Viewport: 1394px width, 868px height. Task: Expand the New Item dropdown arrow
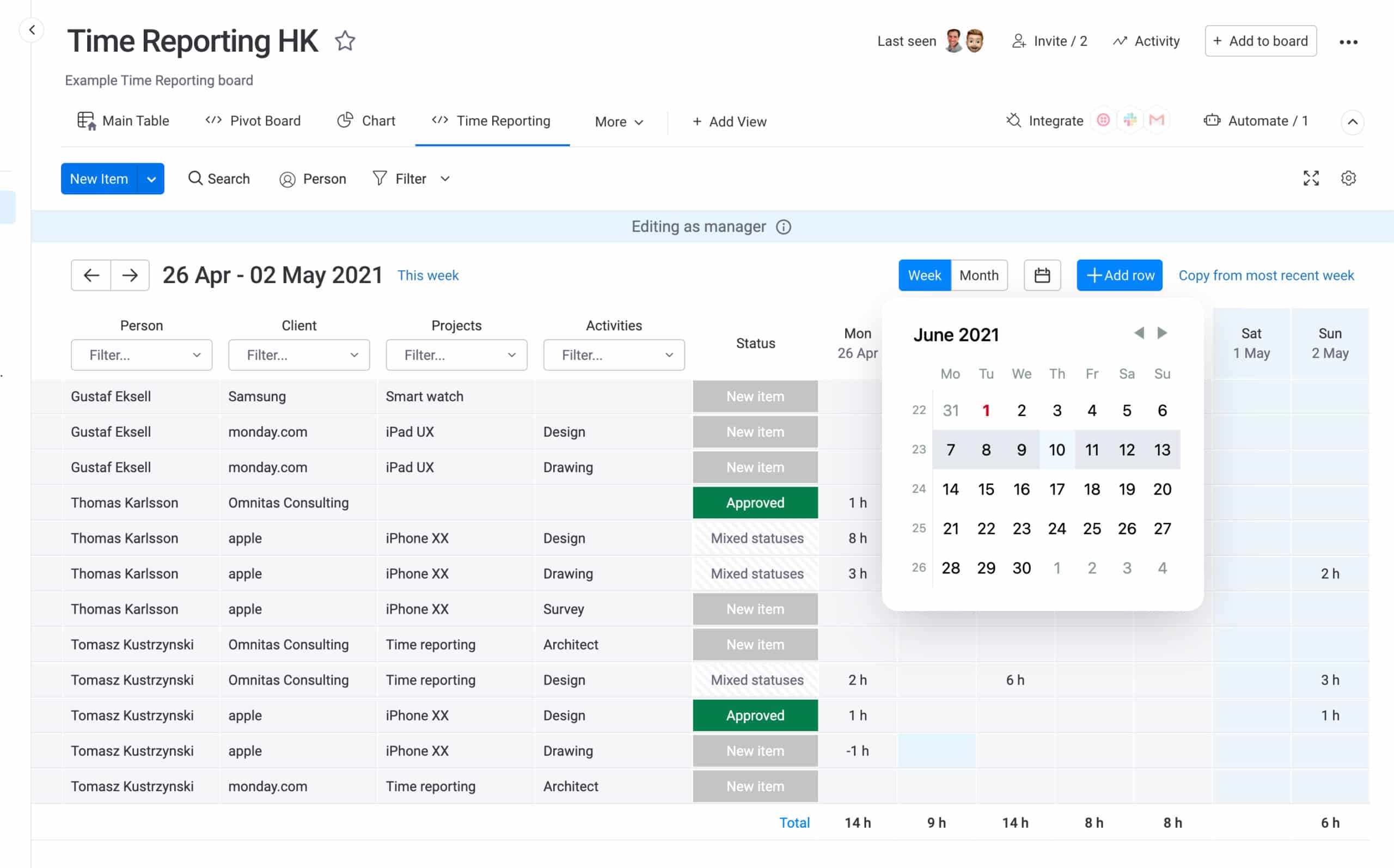coord(151,179)
